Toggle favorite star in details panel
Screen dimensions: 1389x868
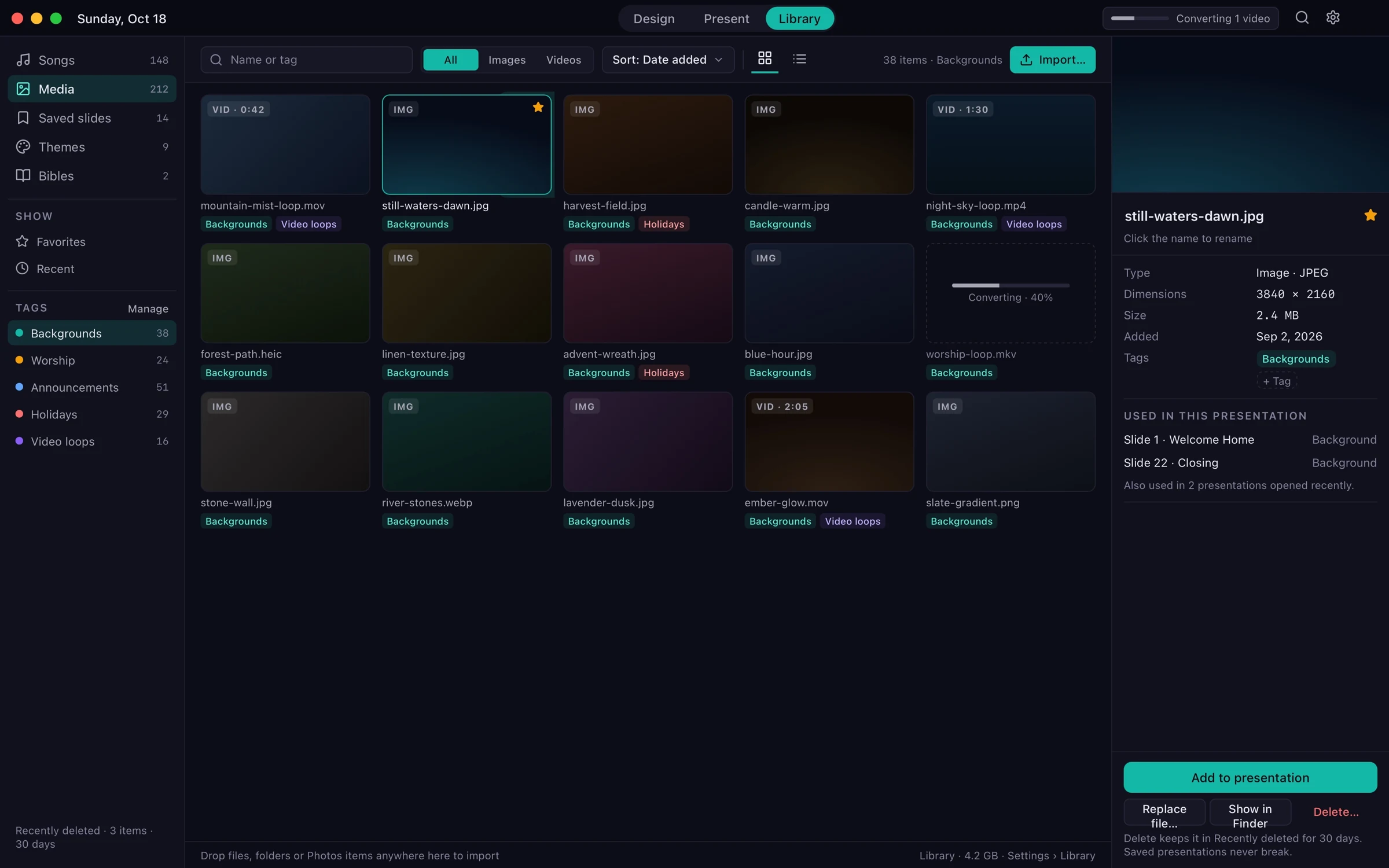[x=1370, y=215]
